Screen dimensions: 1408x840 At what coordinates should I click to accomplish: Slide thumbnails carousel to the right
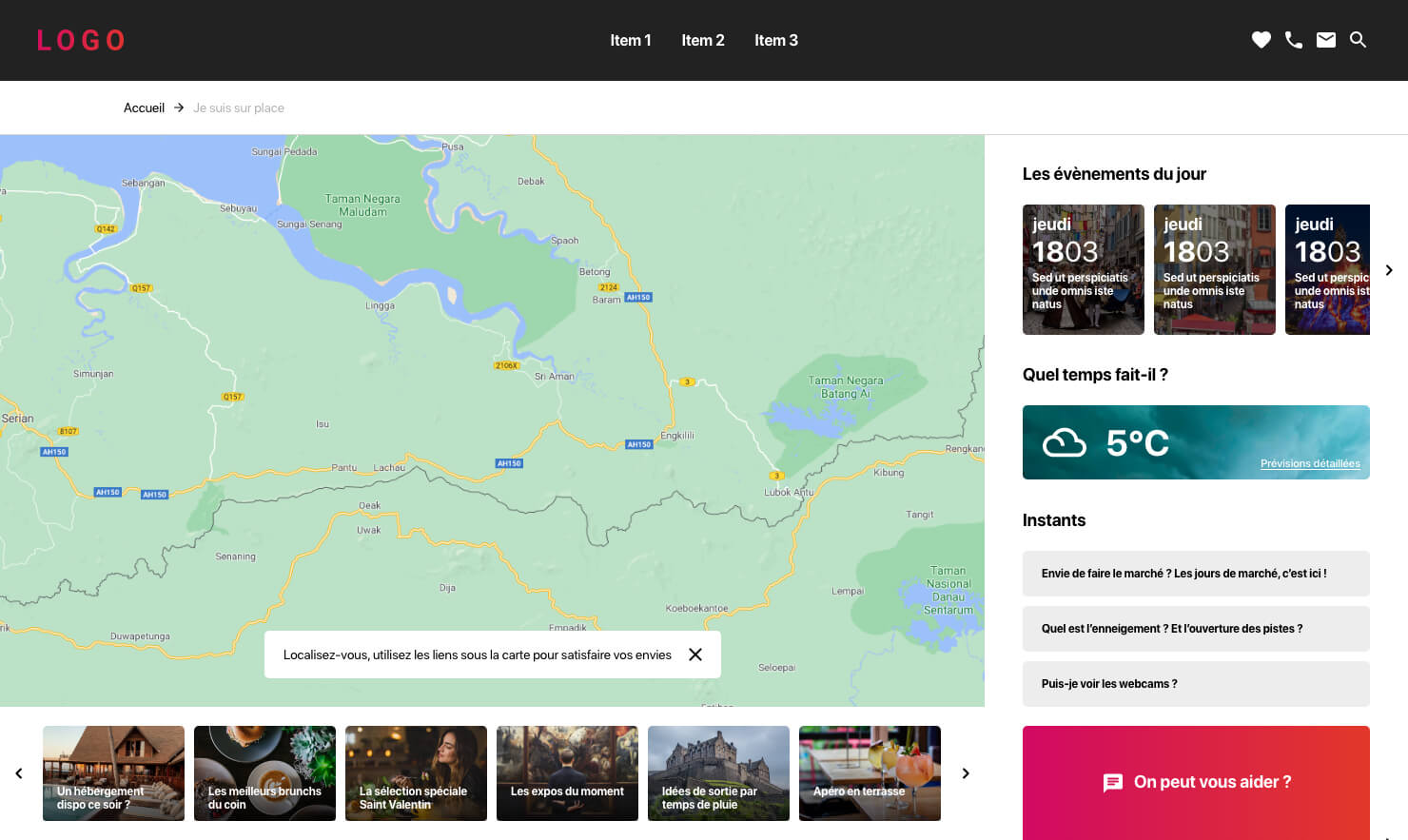[x=966, y=773]
